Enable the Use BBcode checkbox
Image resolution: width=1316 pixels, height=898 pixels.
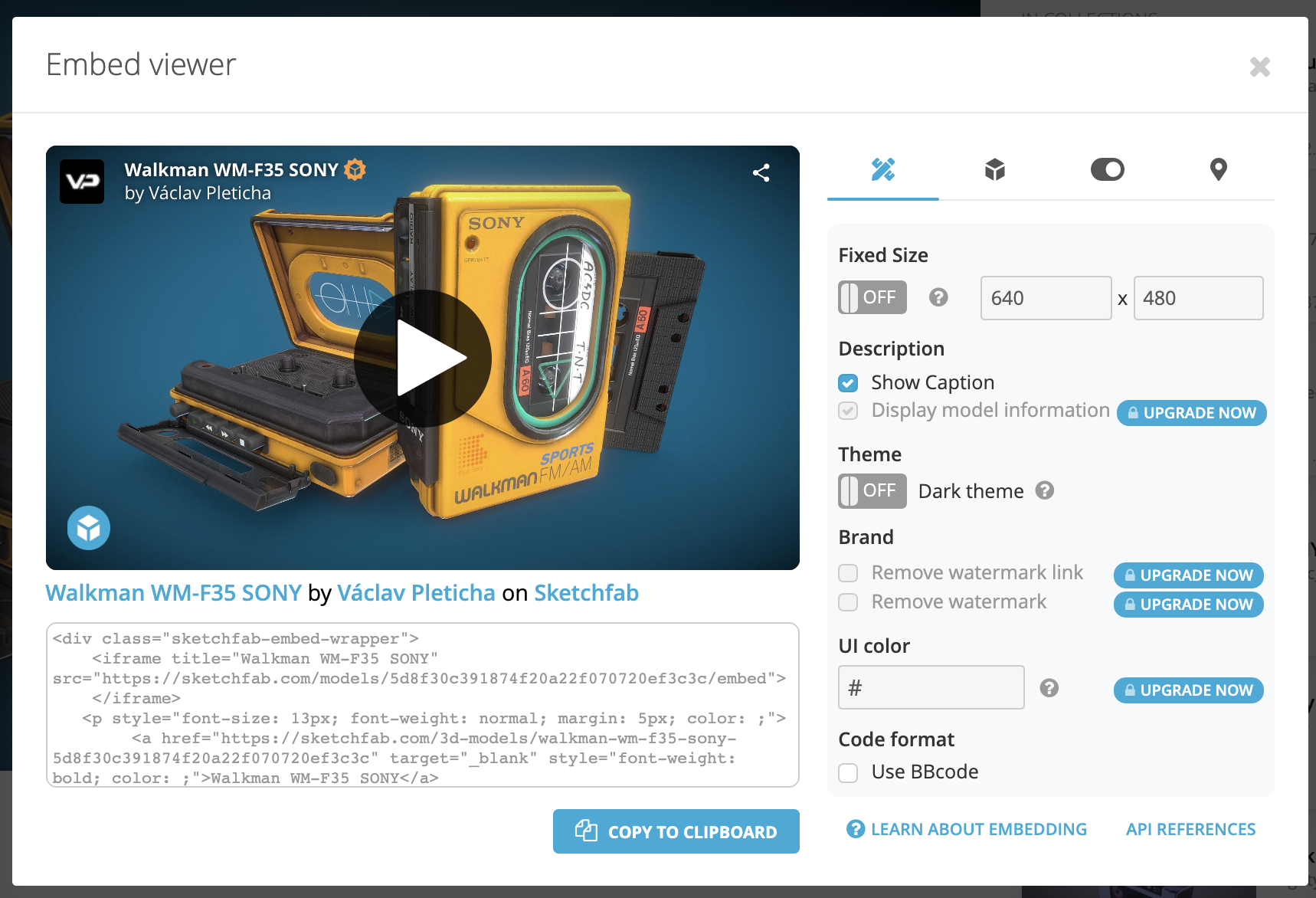point(848,772)
